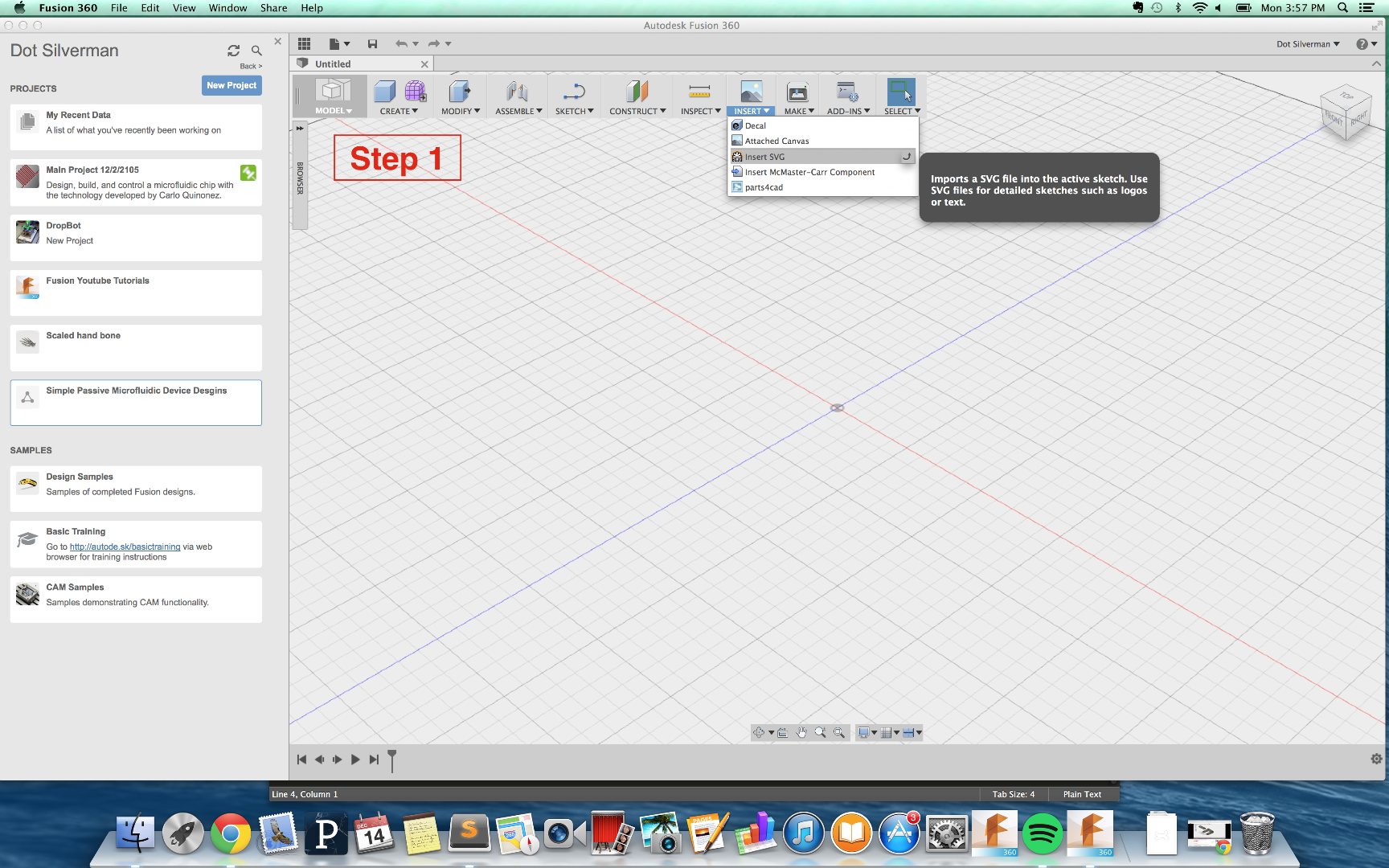Screen dimensions: 1389x868
Task: Open the Dot Silverman account dropdown
Action: coord(1308,44)
